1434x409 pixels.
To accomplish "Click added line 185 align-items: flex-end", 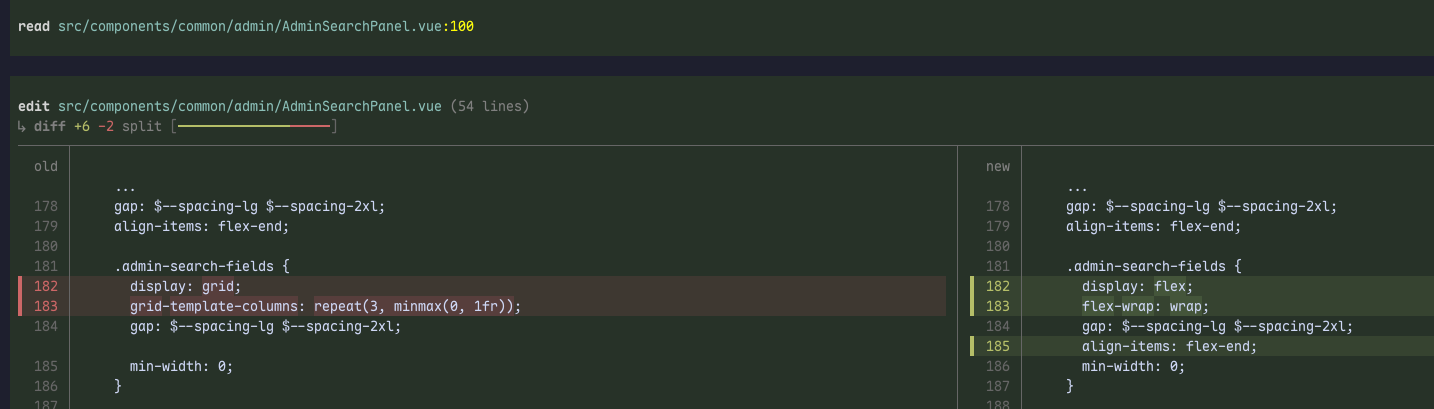I will click(1202, 346).
